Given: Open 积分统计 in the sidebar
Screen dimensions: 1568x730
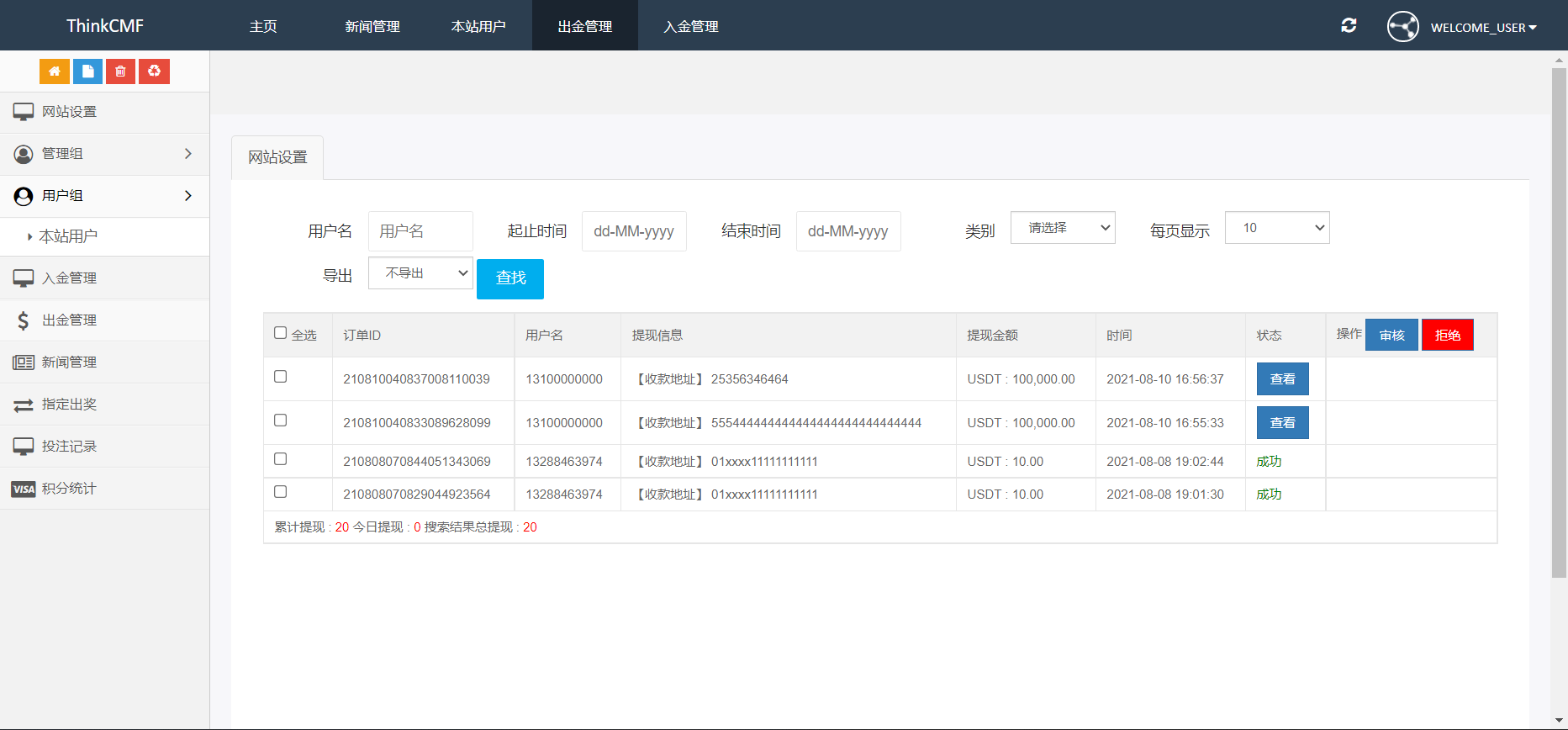Looking at the screenshot, I should tap(104, 489).
